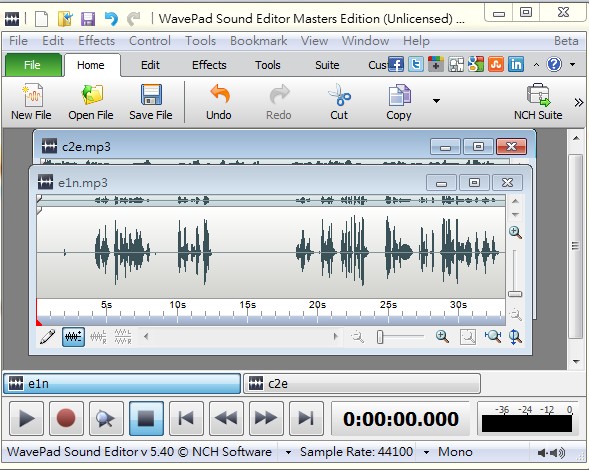The image size is (589, 470).
Task: Zoom to selection icon
Action: pos(468,337)
